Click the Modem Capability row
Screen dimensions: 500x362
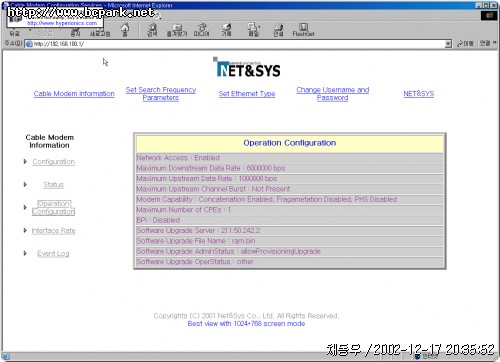[290, 199]
